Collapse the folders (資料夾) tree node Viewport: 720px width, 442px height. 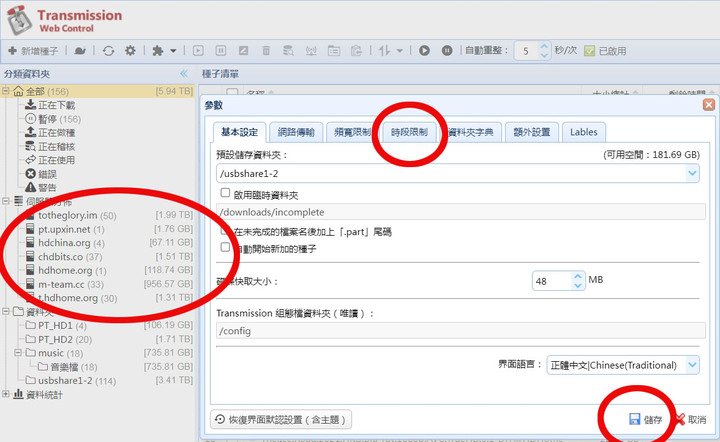point(6,311)
